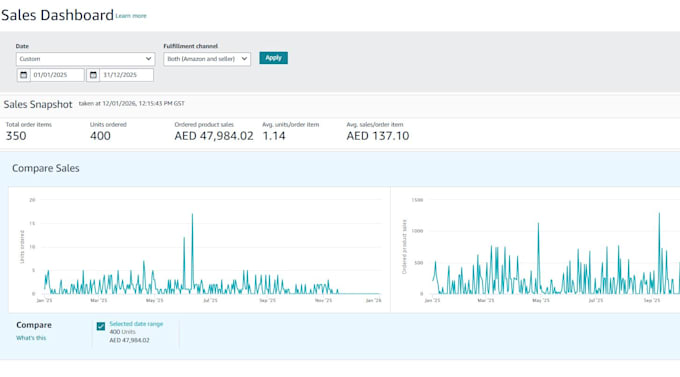
Task: Open the Learn more link
Action: click(x=131, y=16)
